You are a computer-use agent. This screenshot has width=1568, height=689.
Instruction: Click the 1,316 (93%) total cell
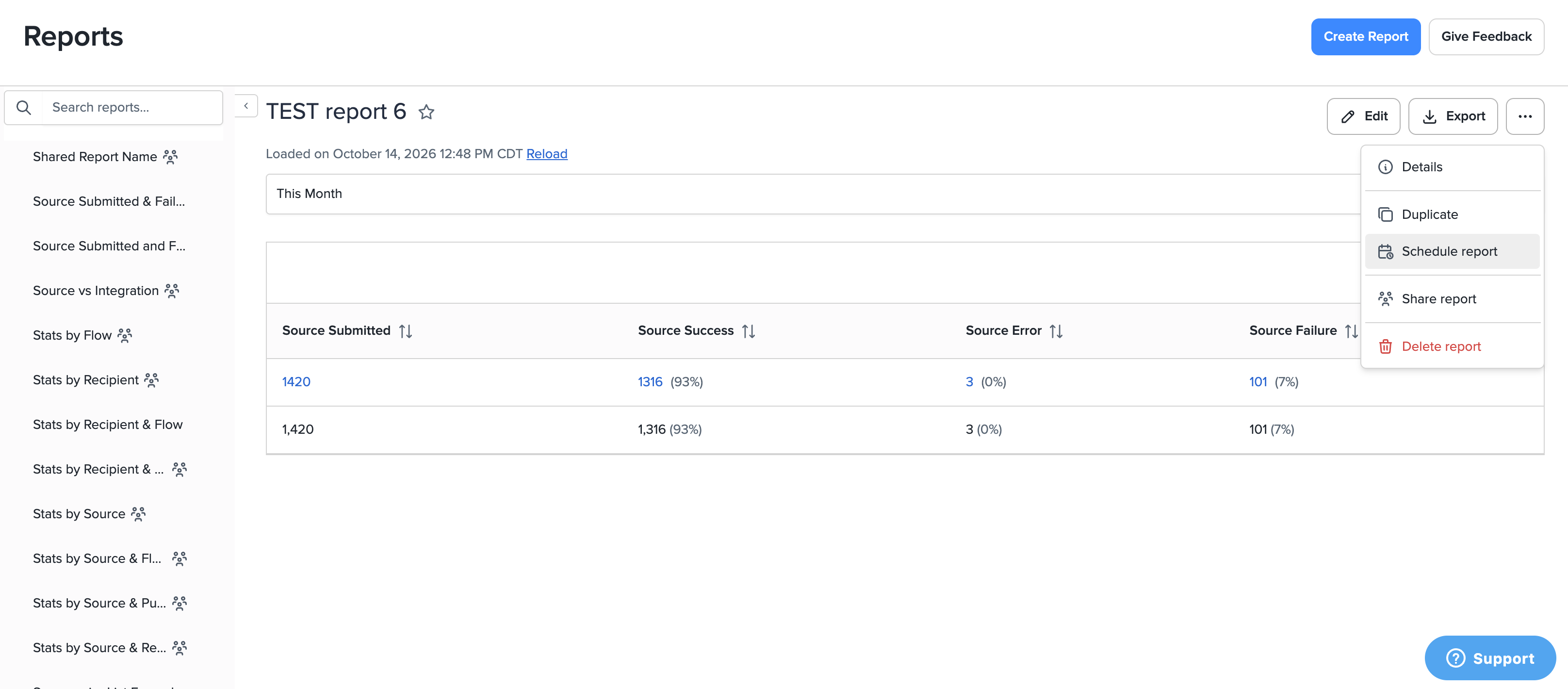tap(670, 430)
